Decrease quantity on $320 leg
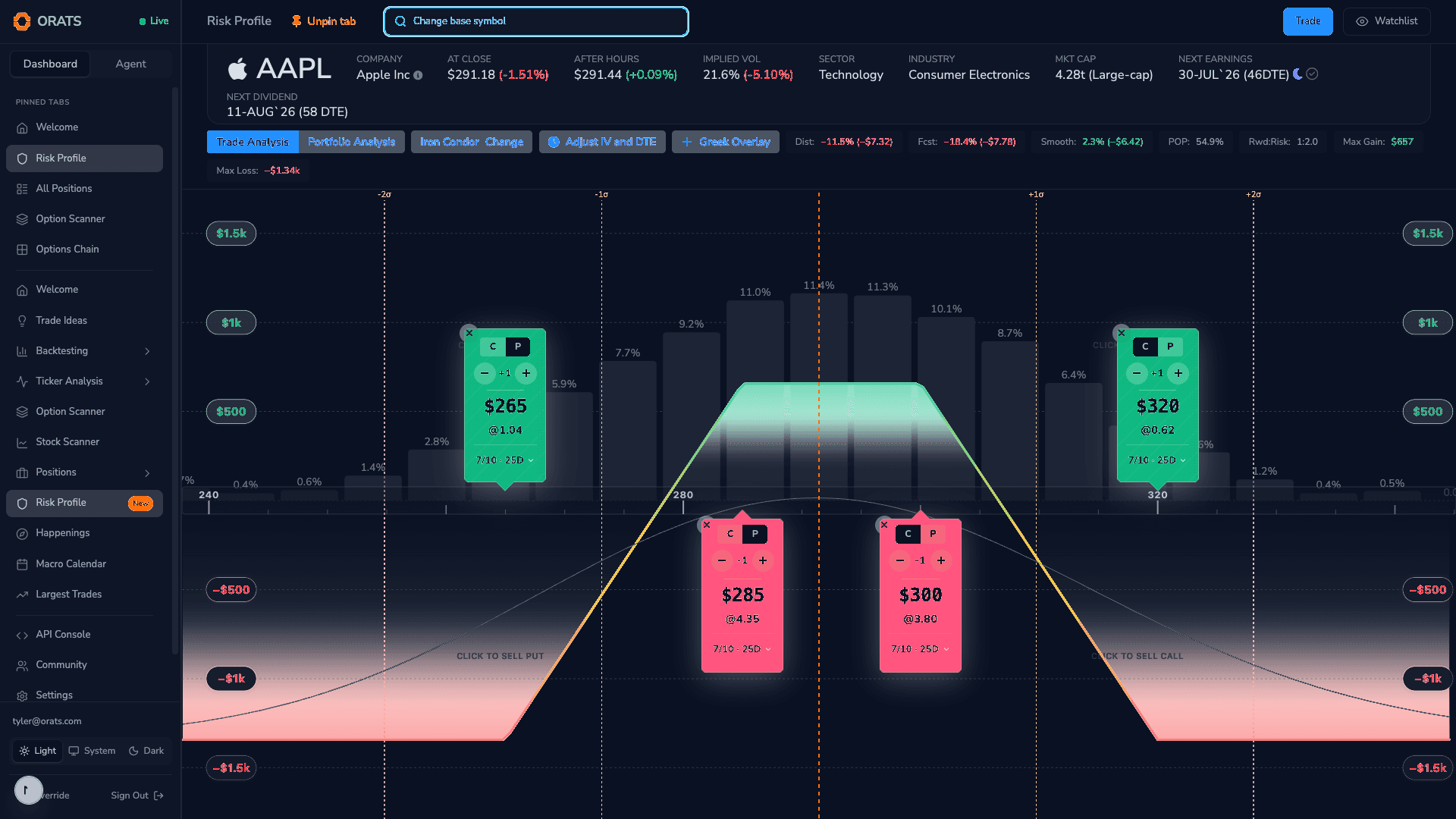Image resolution: width=1456 pixels, height=819 pixels. click(1136, 373)
